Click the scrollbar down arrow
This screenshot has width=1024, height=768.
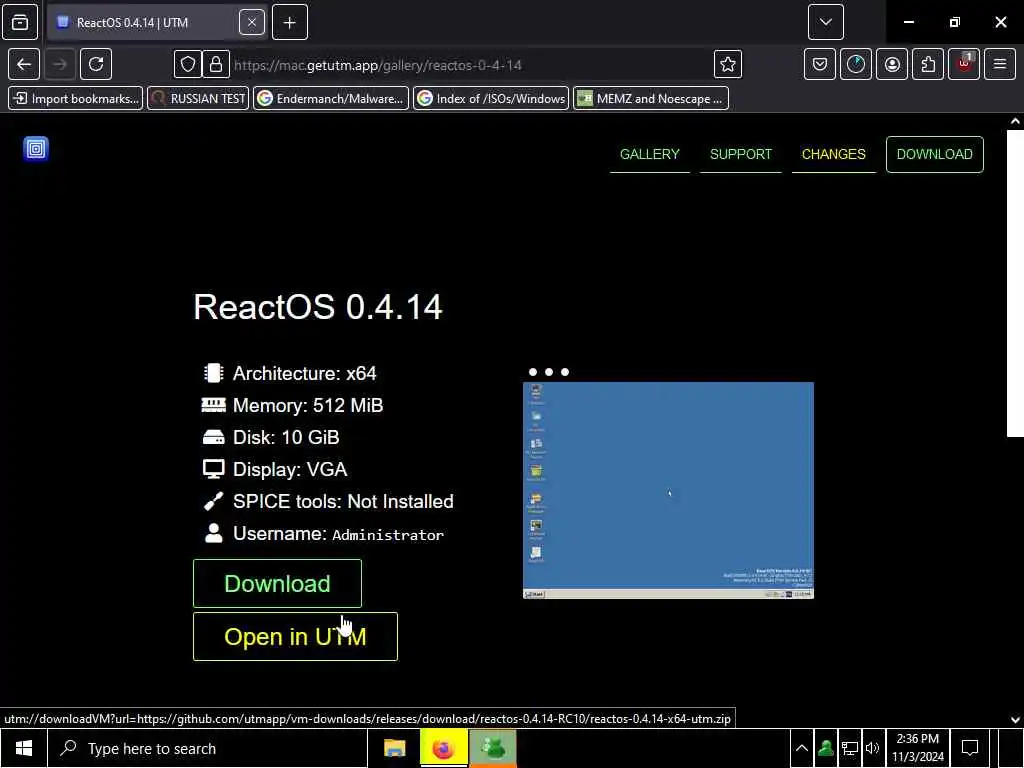(x=1015, y=720)
